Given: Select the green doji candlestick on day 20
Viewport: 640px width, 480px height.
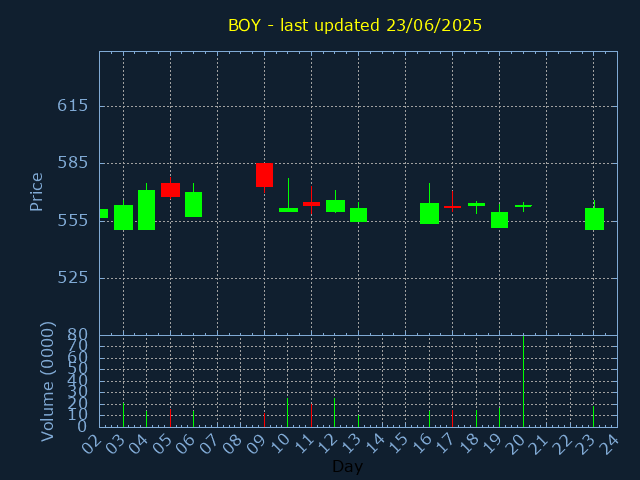Looking at the screenshot, I should coord(523,206).
